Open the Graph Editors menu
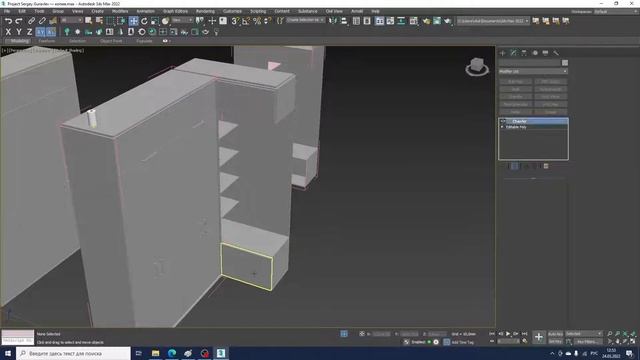Screen dimensions: 640x360 (175, 11)
